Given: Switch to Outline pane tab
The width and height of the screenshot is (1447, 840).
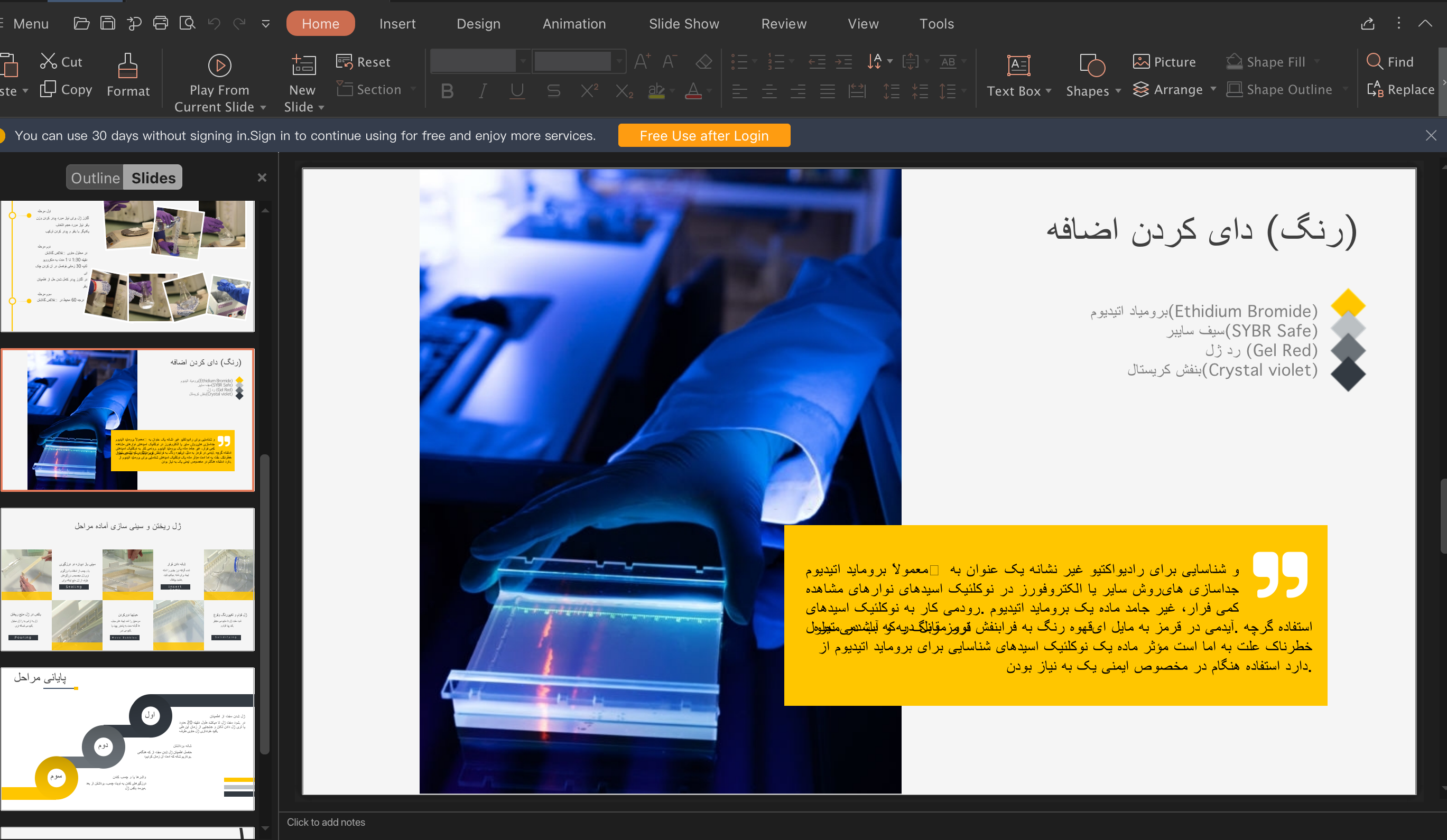Looking at the screenshot, I should [95, 178].
